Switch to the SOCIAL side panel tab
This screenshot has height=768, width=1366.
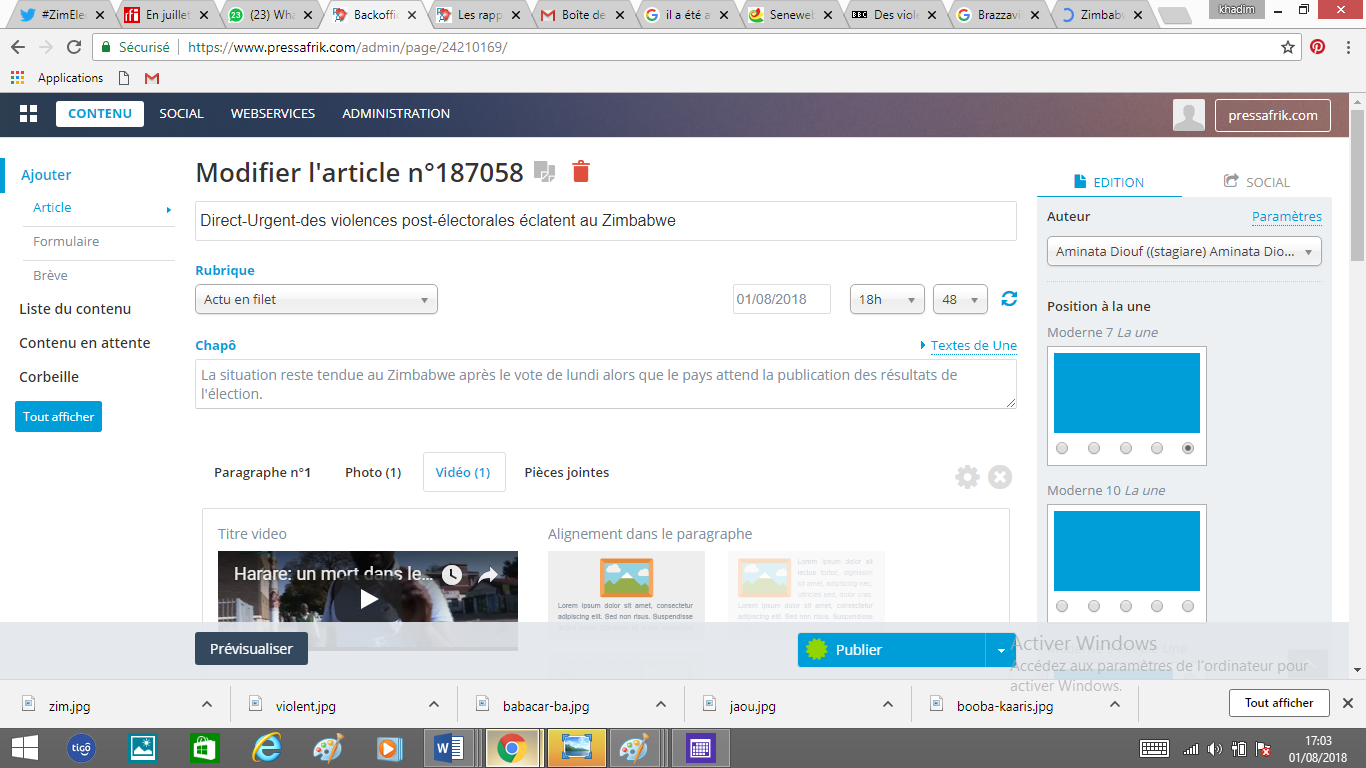pyautogui.click(x=1257, y=182)
